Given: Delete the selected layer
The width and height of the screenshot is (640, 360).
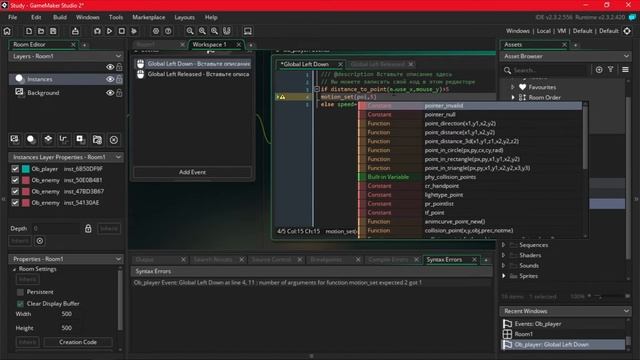Looking at the screenshot, I should tap(114, 140).
